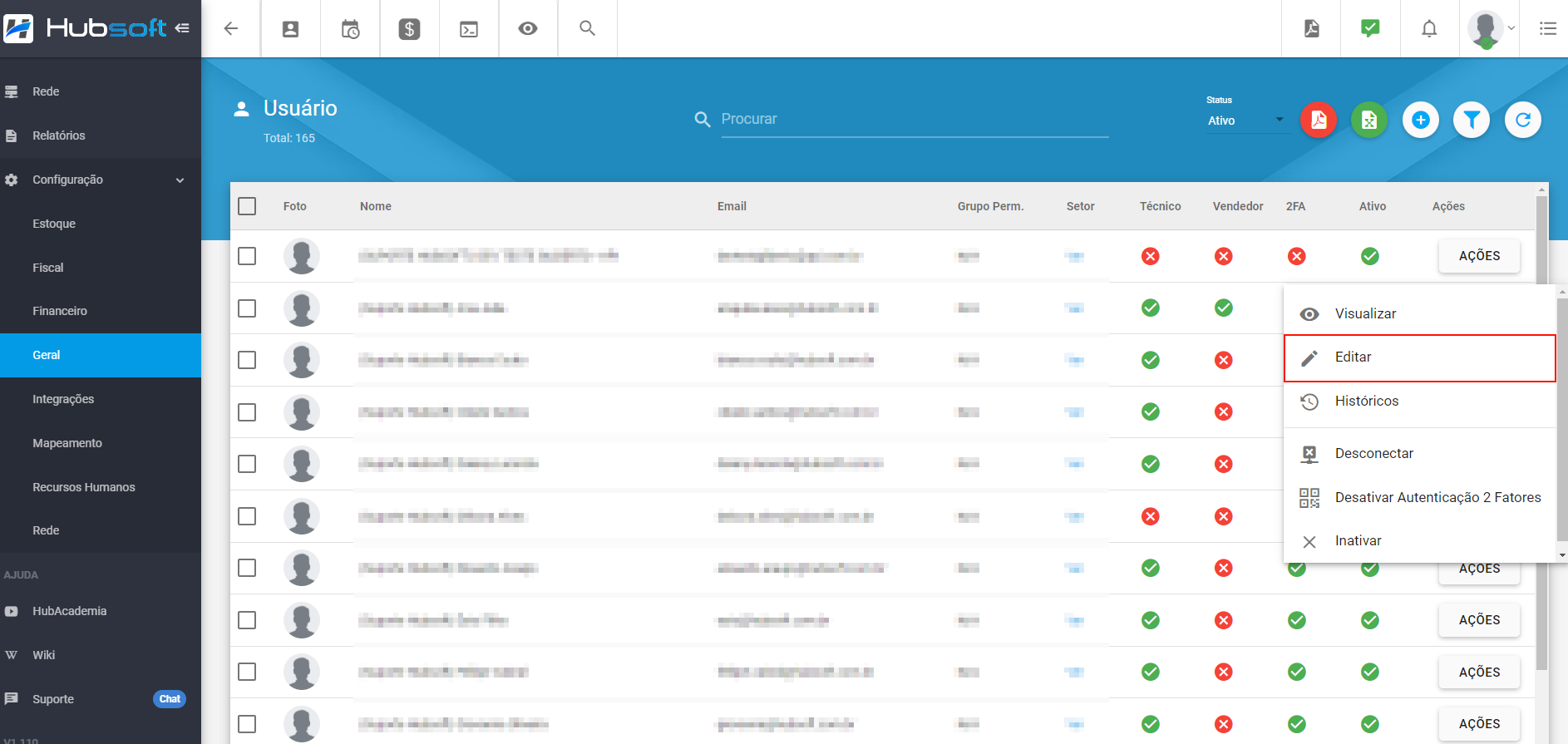Open Mapeamento in the sidebar
Viewport: 1568px width, 744px height.
[x=101, y=443]
